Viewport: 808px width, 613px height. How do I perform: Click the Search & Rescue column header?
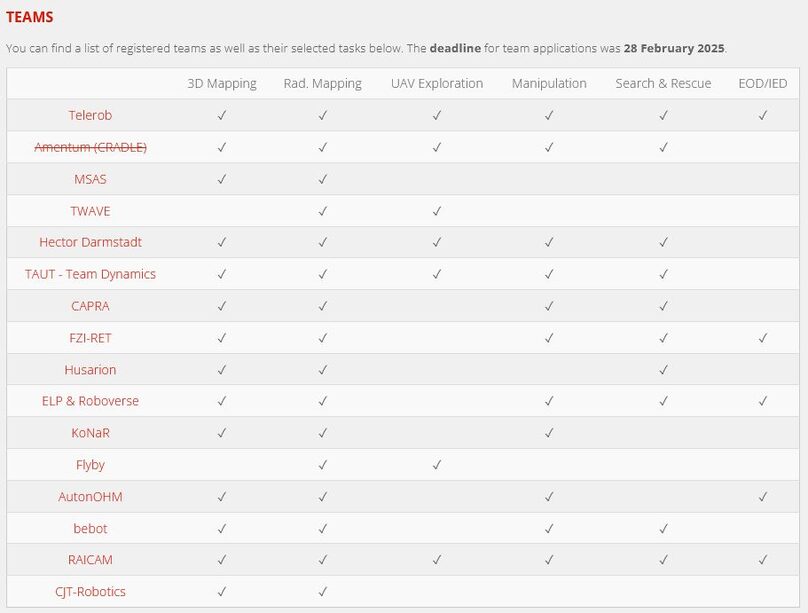click(663, 83)
